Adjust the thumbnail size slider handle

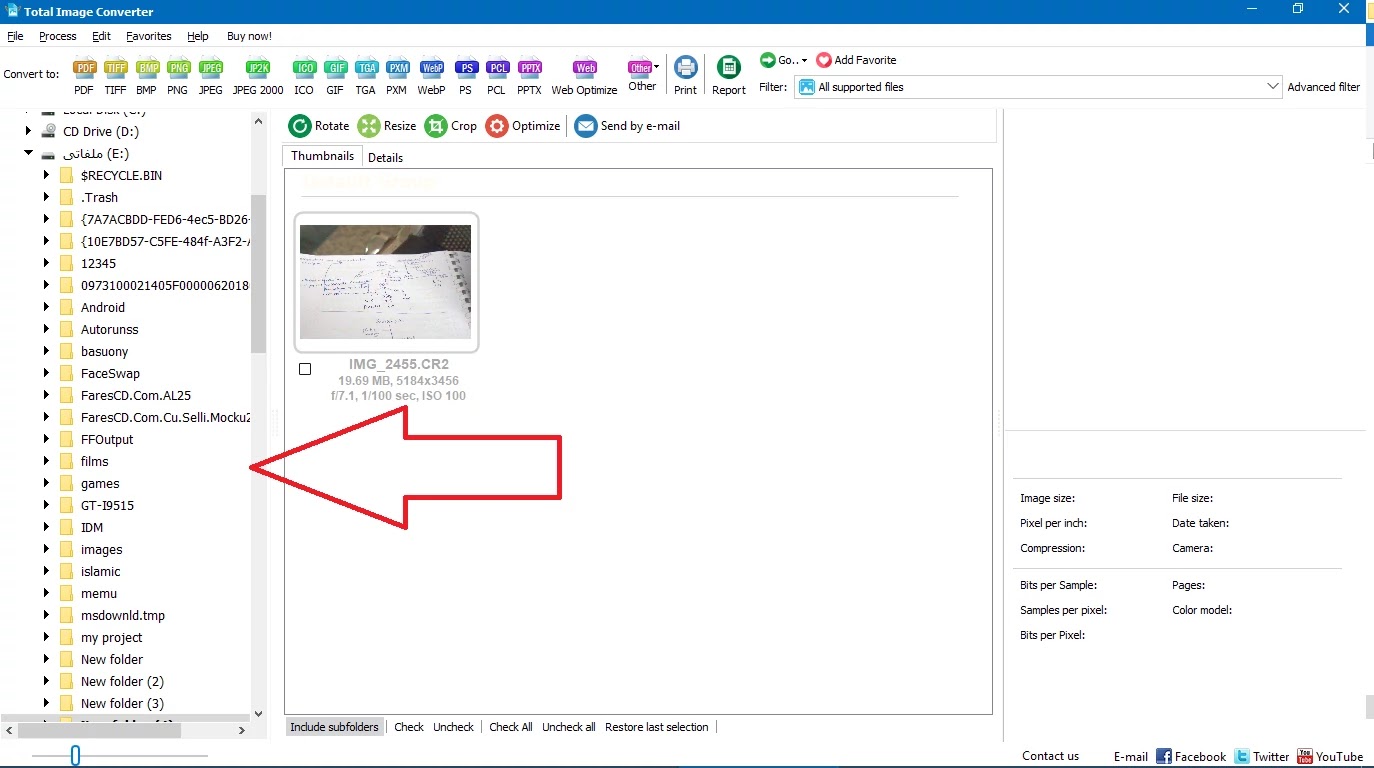[x=75, y=756]
